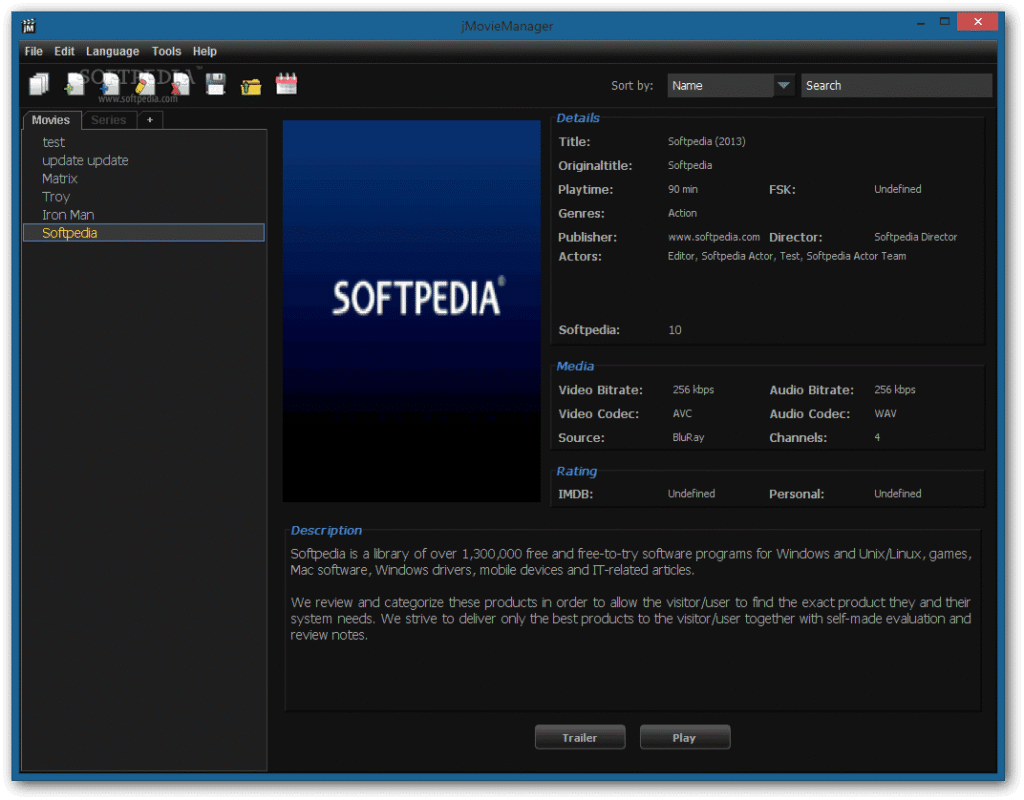Open the Tools menu
Image resolution: width=1024 pixels, height=800 pixels.
(x=166, y=51)
